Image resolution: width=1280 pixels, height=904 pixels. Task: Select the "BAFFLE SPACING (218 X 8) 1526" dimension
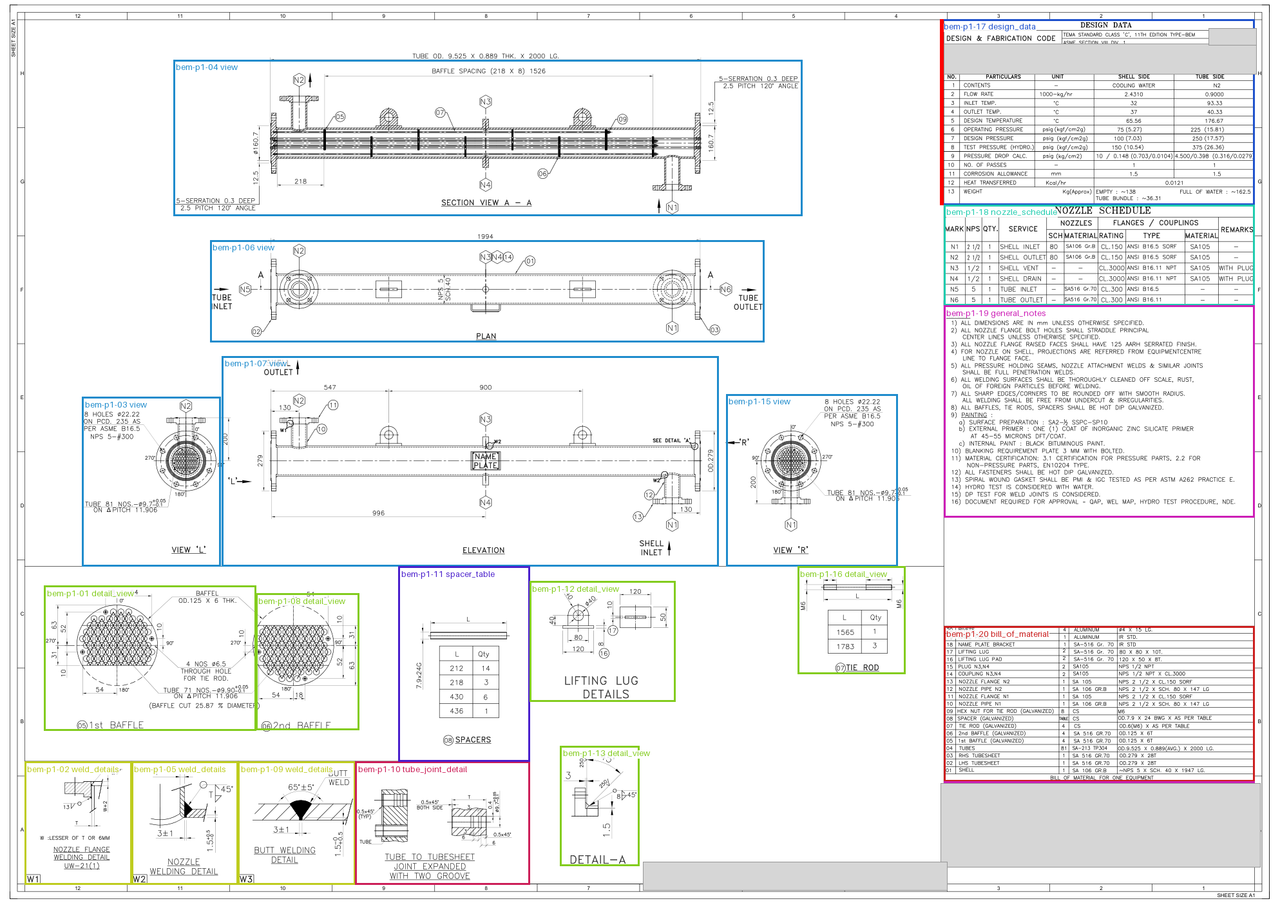click(x=489, y=72)
